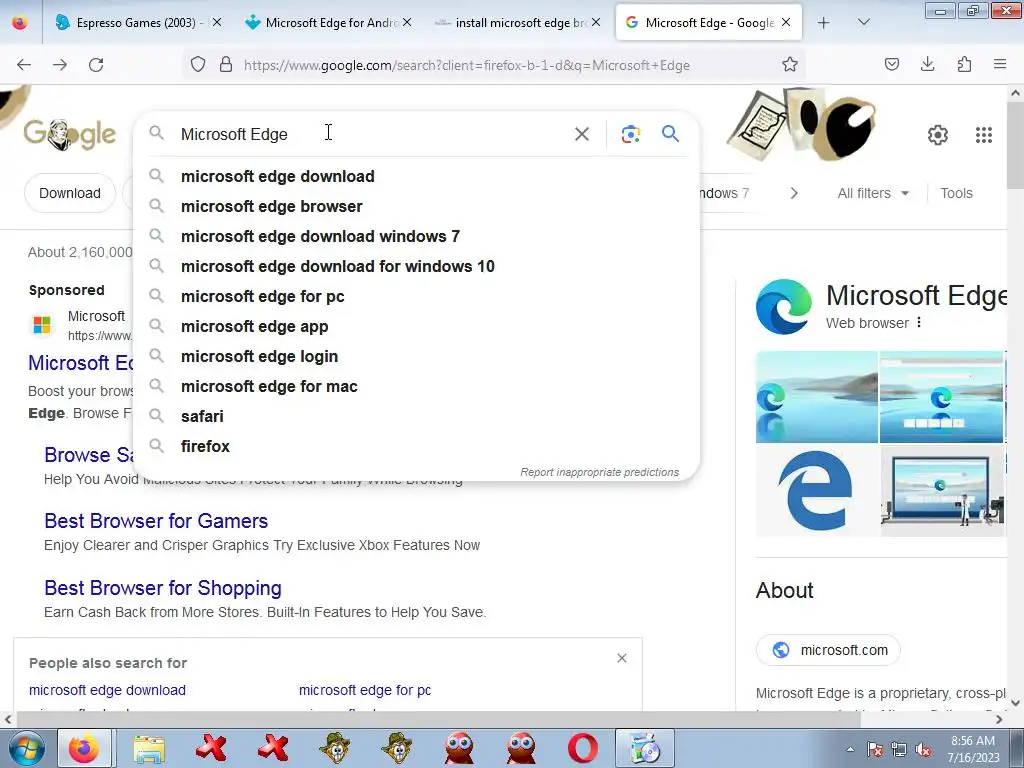
Task: Select suggestion microsoft edge browser
Action: click(416, 206)
